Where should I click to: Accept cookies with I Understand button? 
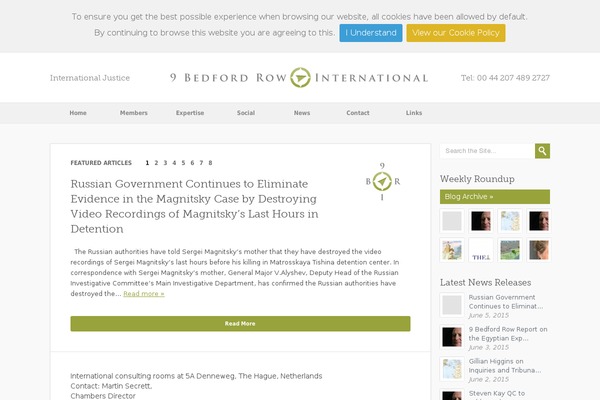coord(371,33)
